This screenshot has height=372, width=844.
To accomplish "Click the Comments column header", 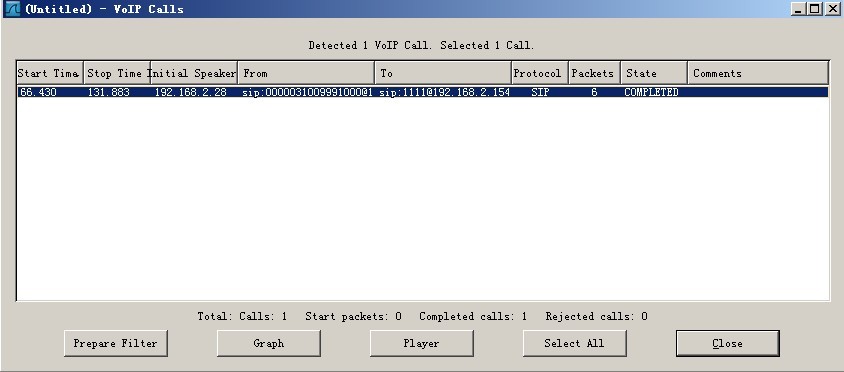I will click(x=758, y=73).
